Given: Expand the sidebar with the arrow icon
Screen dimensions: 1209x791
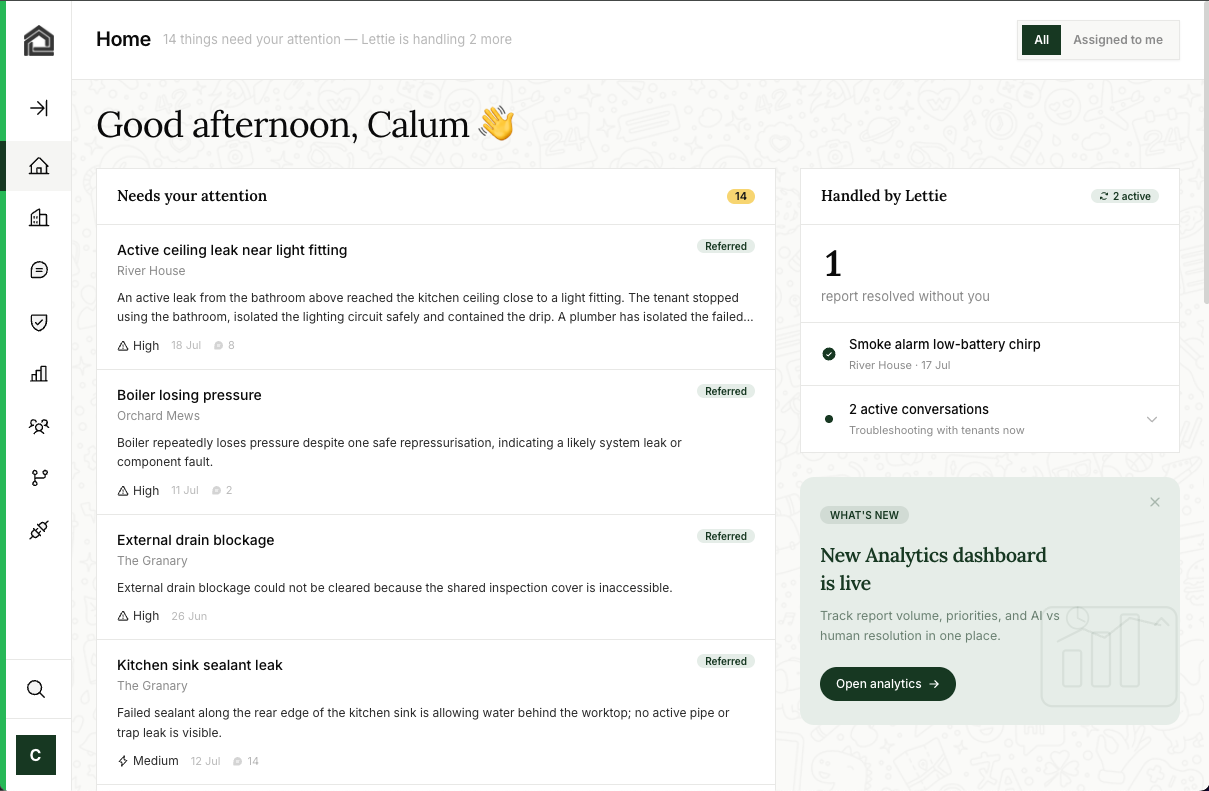Looking at the screenshot, I should point(39,108).
